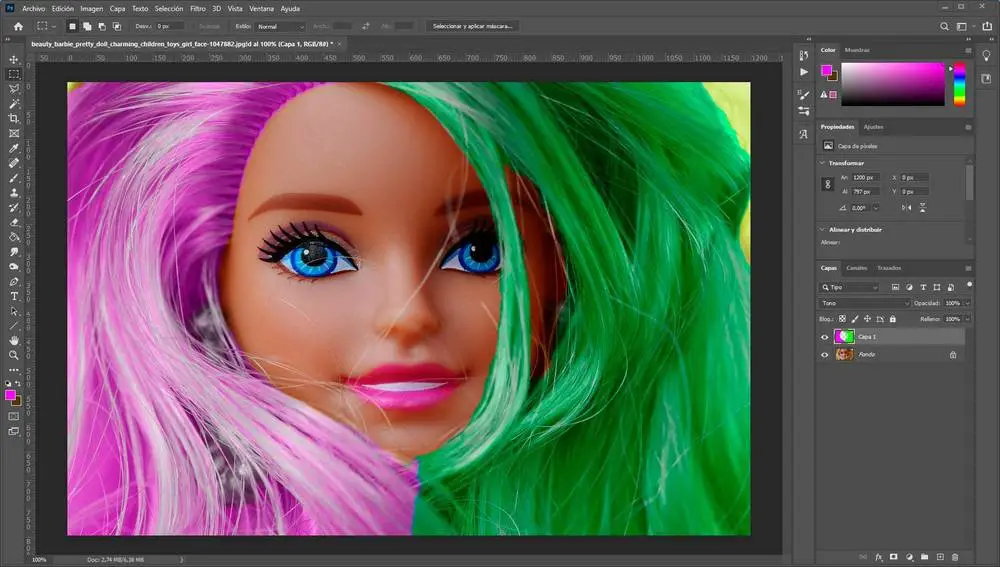
Task: Pick the Horizontal Type tool
Action: click(14, 296)
